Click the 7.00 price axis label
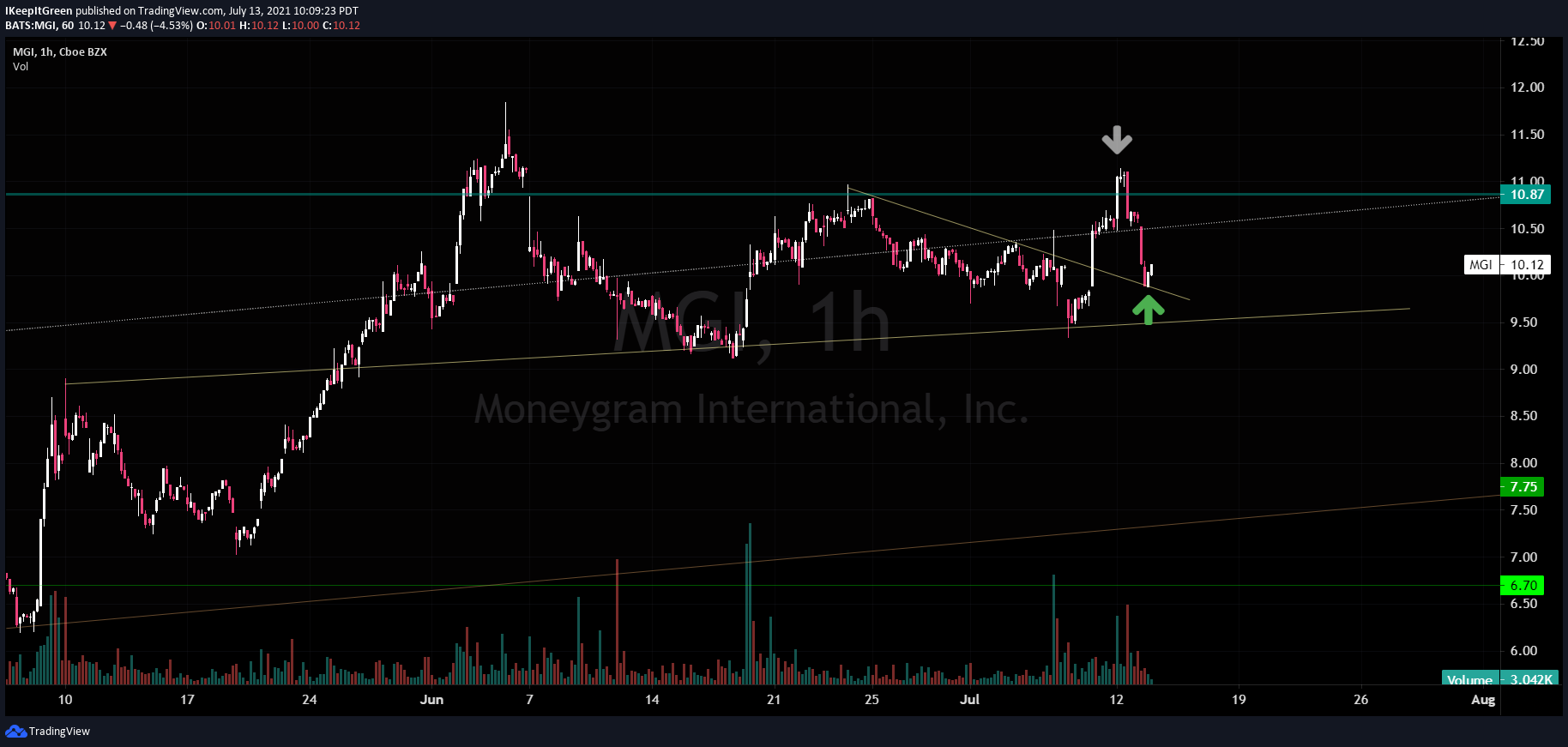 click(x=1523, y=557)
